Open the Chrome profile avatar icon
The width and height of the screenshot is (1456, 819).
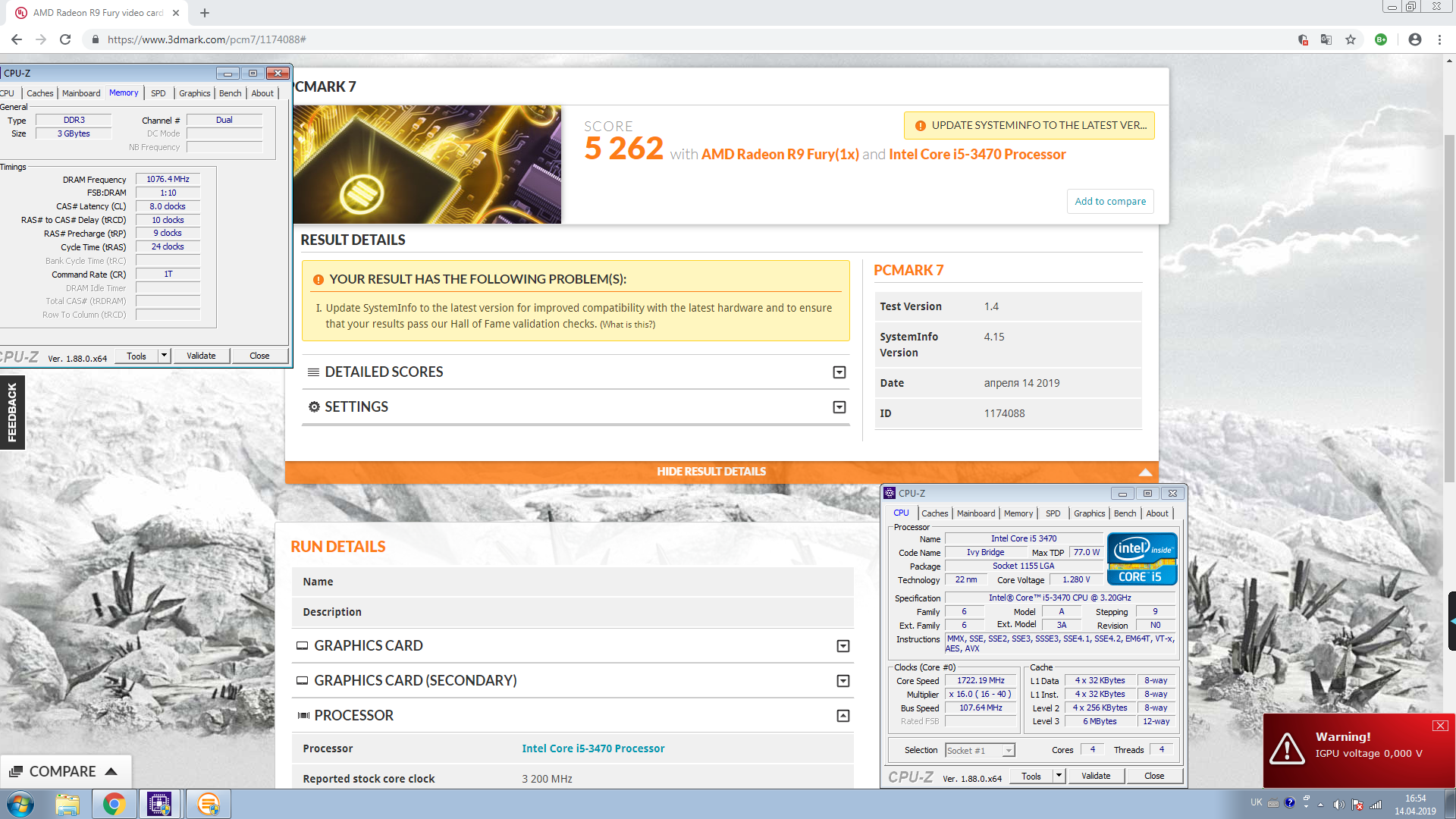click(1415, 39)
